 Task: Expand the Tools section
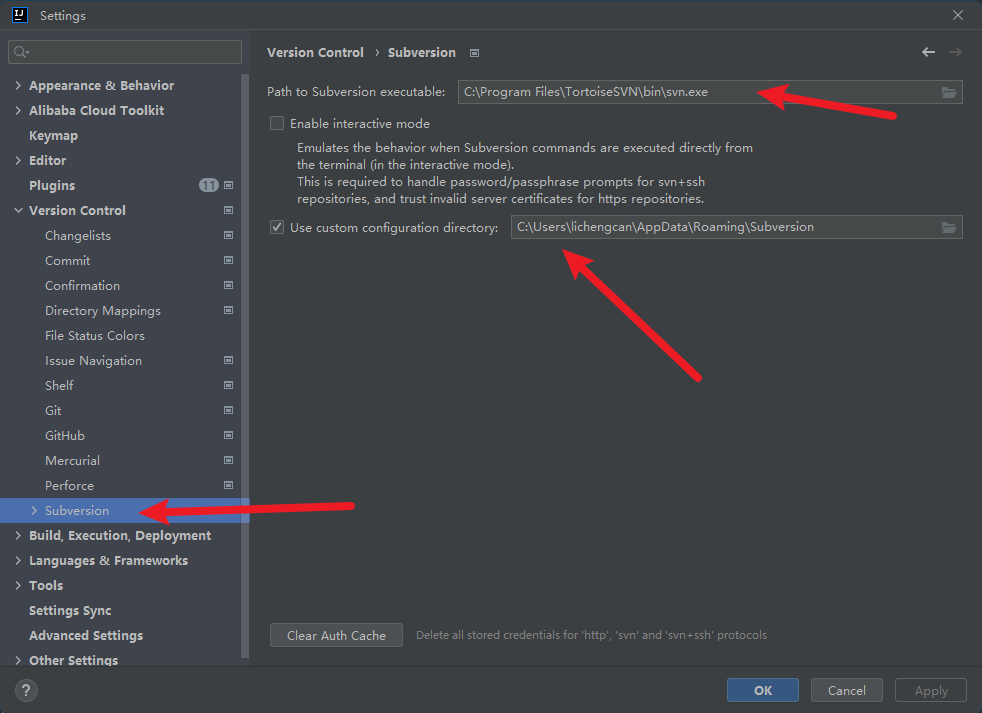[x=18, y=585]
